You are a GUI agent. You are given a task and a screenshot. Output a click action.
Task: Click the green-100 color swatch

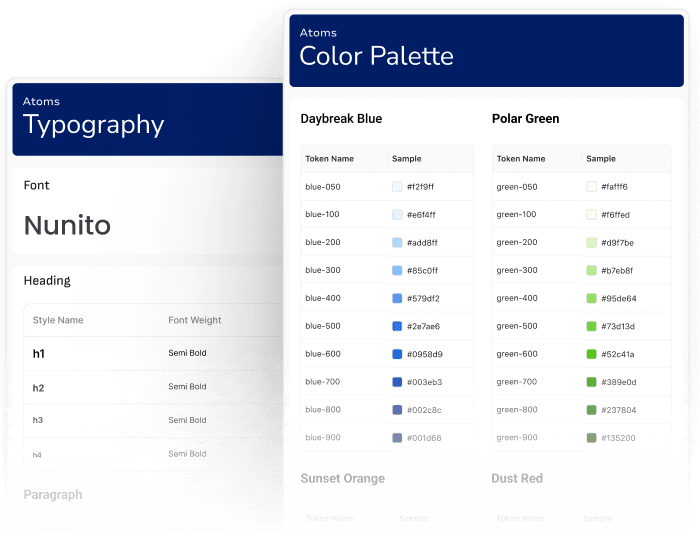point(591,215)
